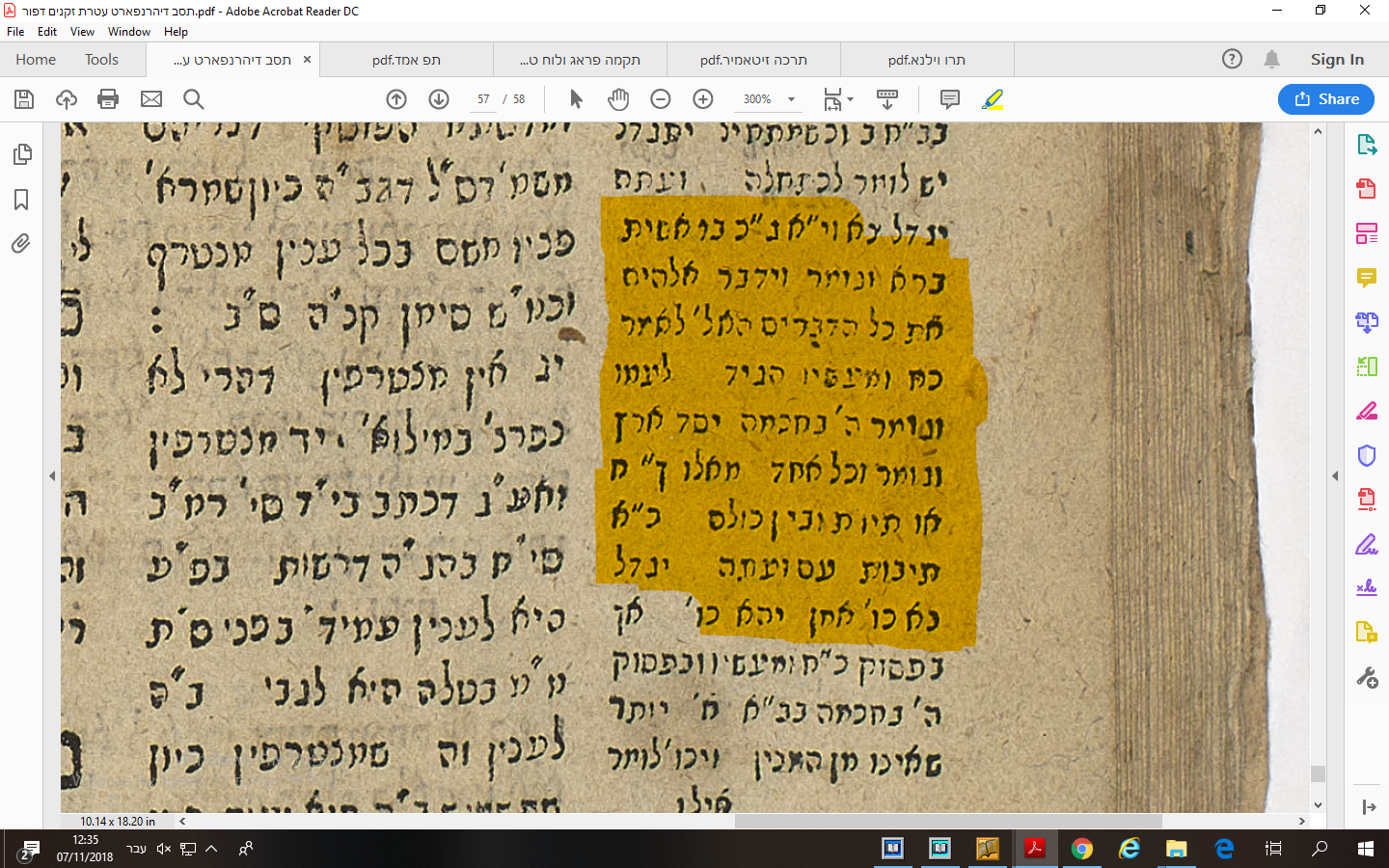Zoom out with minus button
This screenshot has width=1389, height=868.
click(661, 99)
